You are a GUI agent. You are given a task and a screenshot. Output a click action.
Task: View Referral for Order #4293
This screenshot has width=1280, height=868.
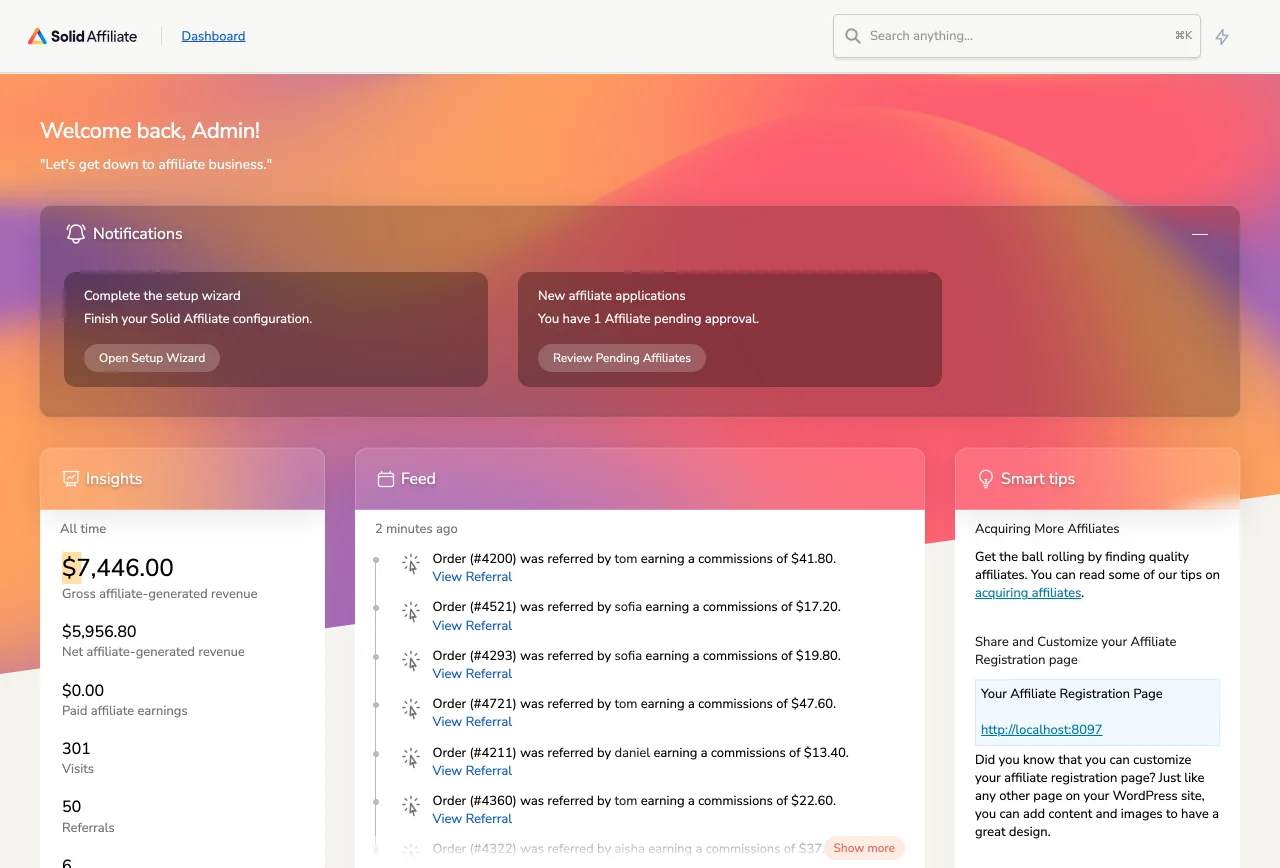[472, 674]
